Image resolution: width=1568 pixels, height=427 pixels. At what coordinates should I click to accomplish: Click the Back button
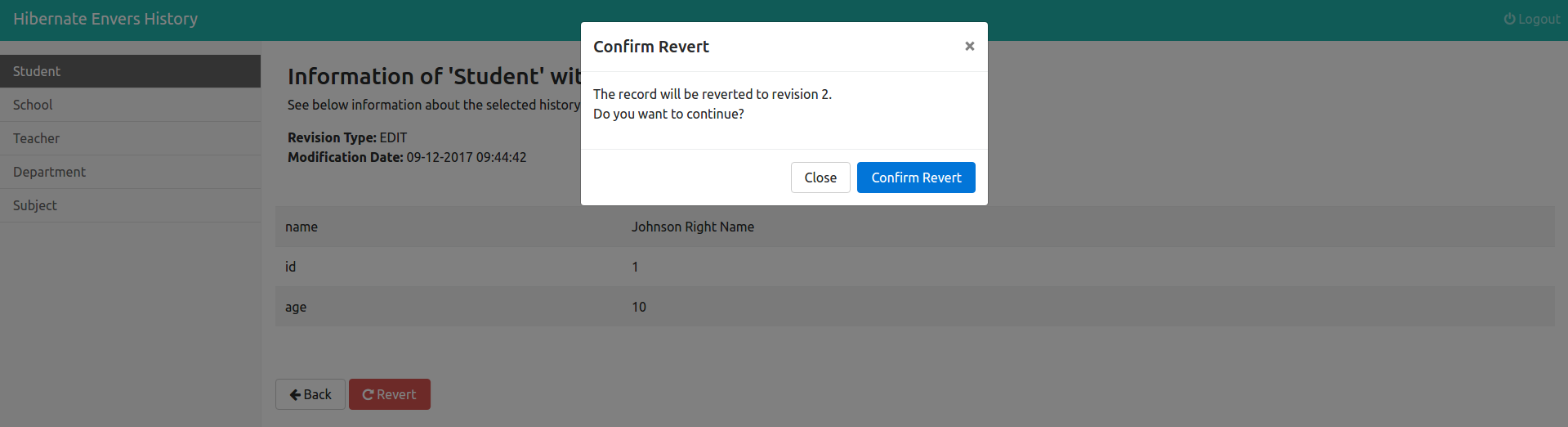click(310, 394)
